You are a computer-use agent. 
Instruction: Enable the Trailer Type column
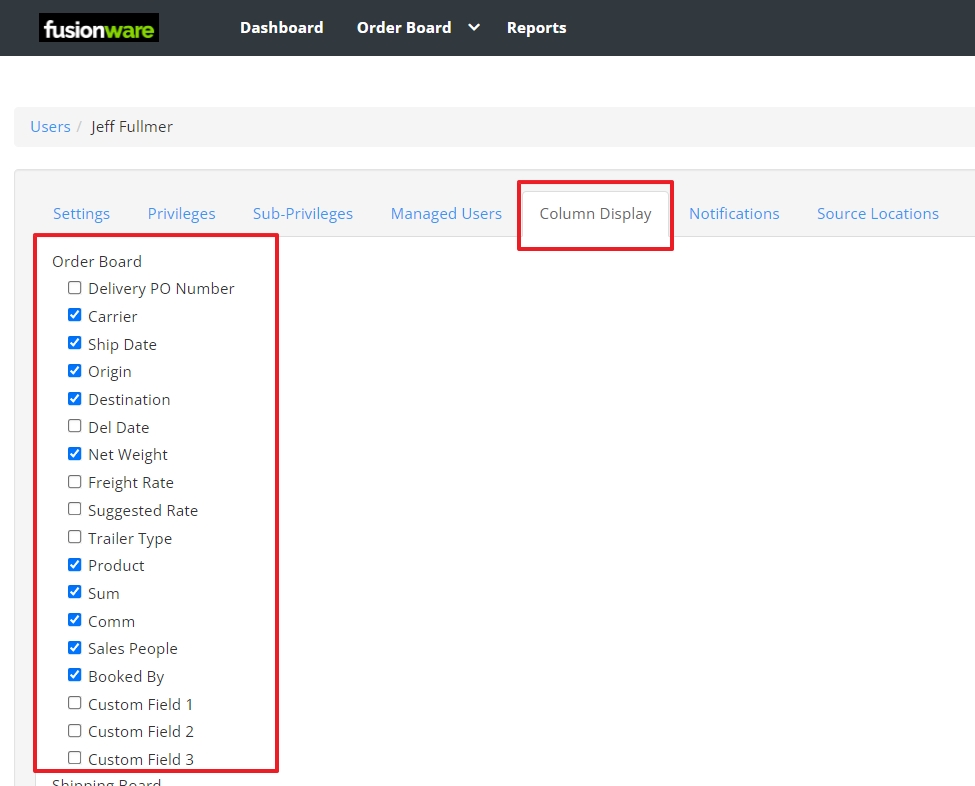[74, 536]
